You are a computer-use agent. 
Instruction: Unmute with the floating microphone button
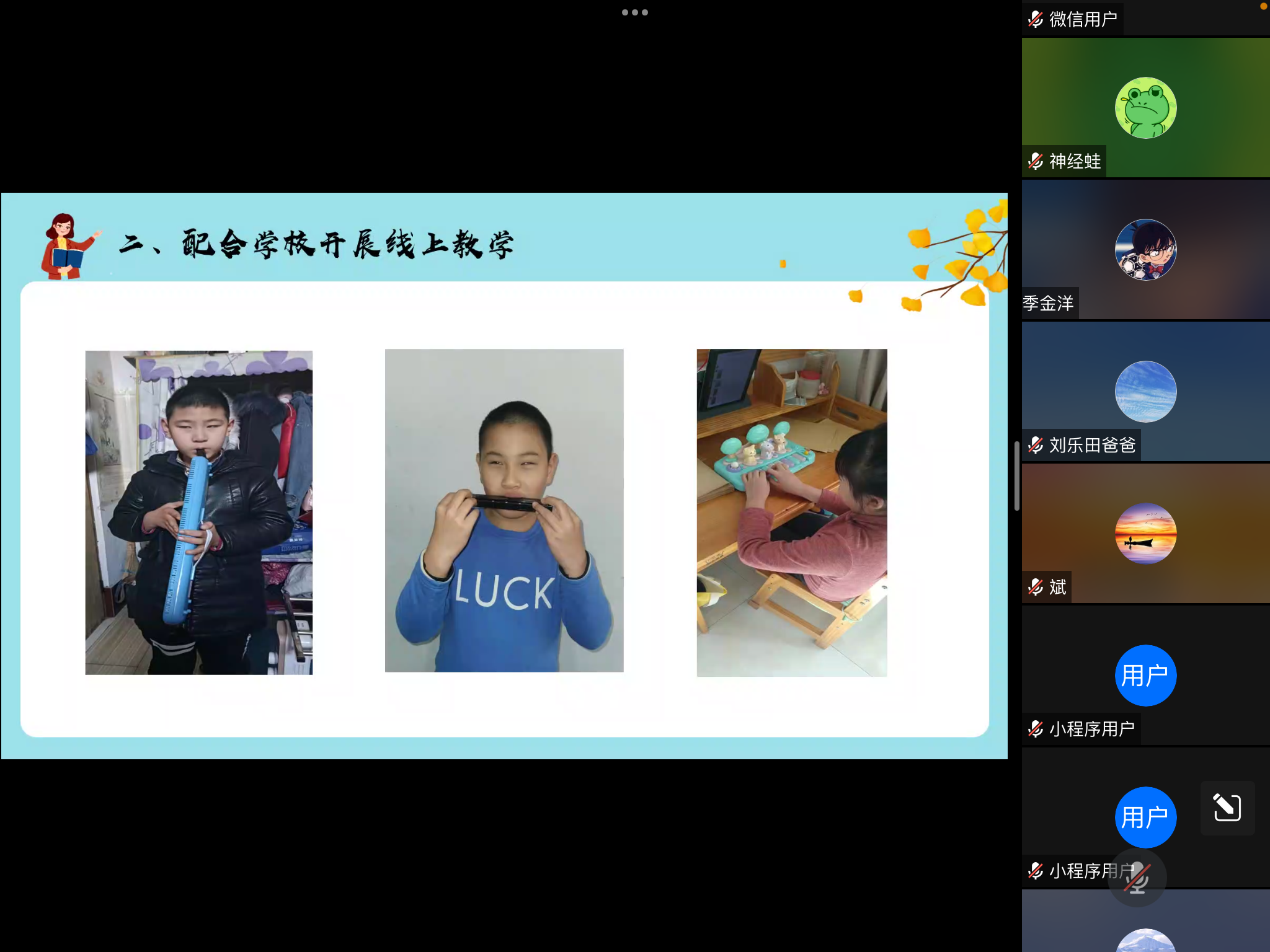[1137, 878]
